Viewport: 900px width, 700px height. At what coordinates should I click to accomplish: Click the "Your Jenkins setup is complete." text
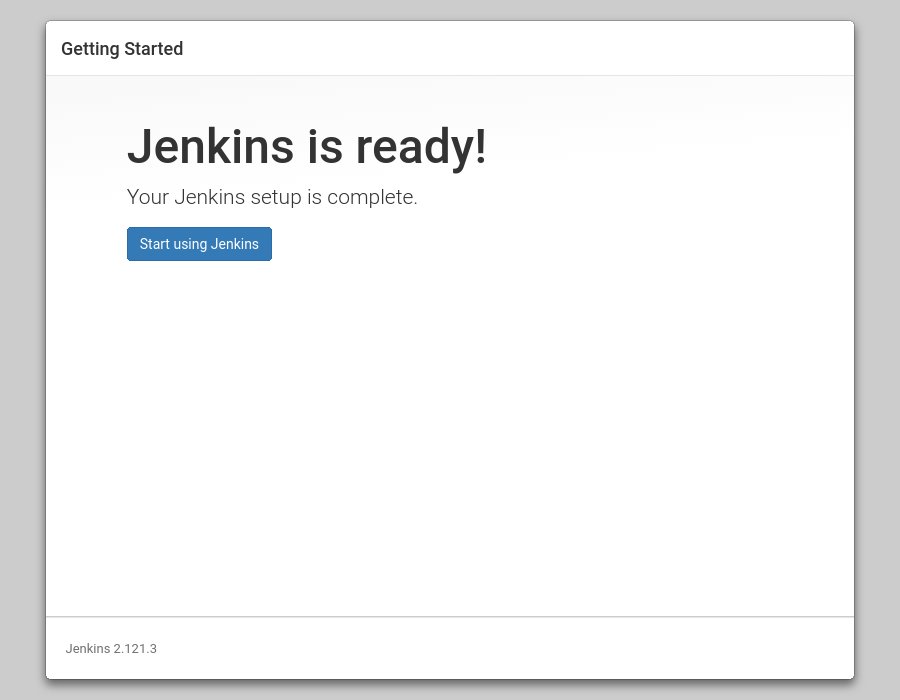[x=272, y=197]
